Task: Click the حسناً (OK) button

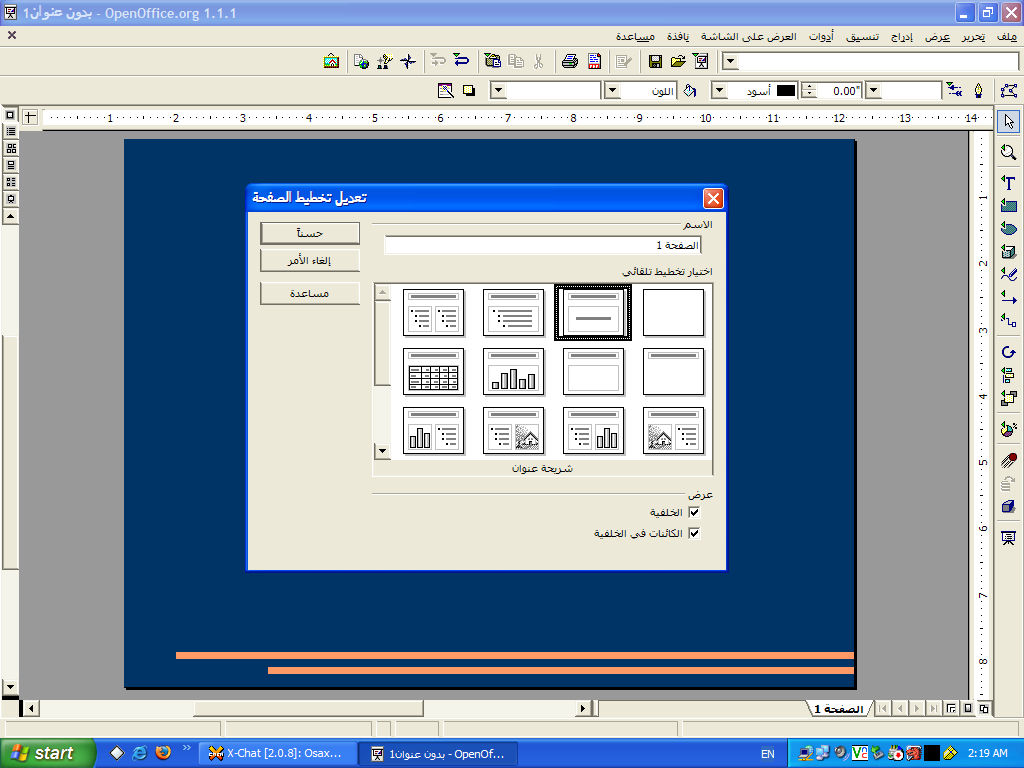Action: click(309, 233)
